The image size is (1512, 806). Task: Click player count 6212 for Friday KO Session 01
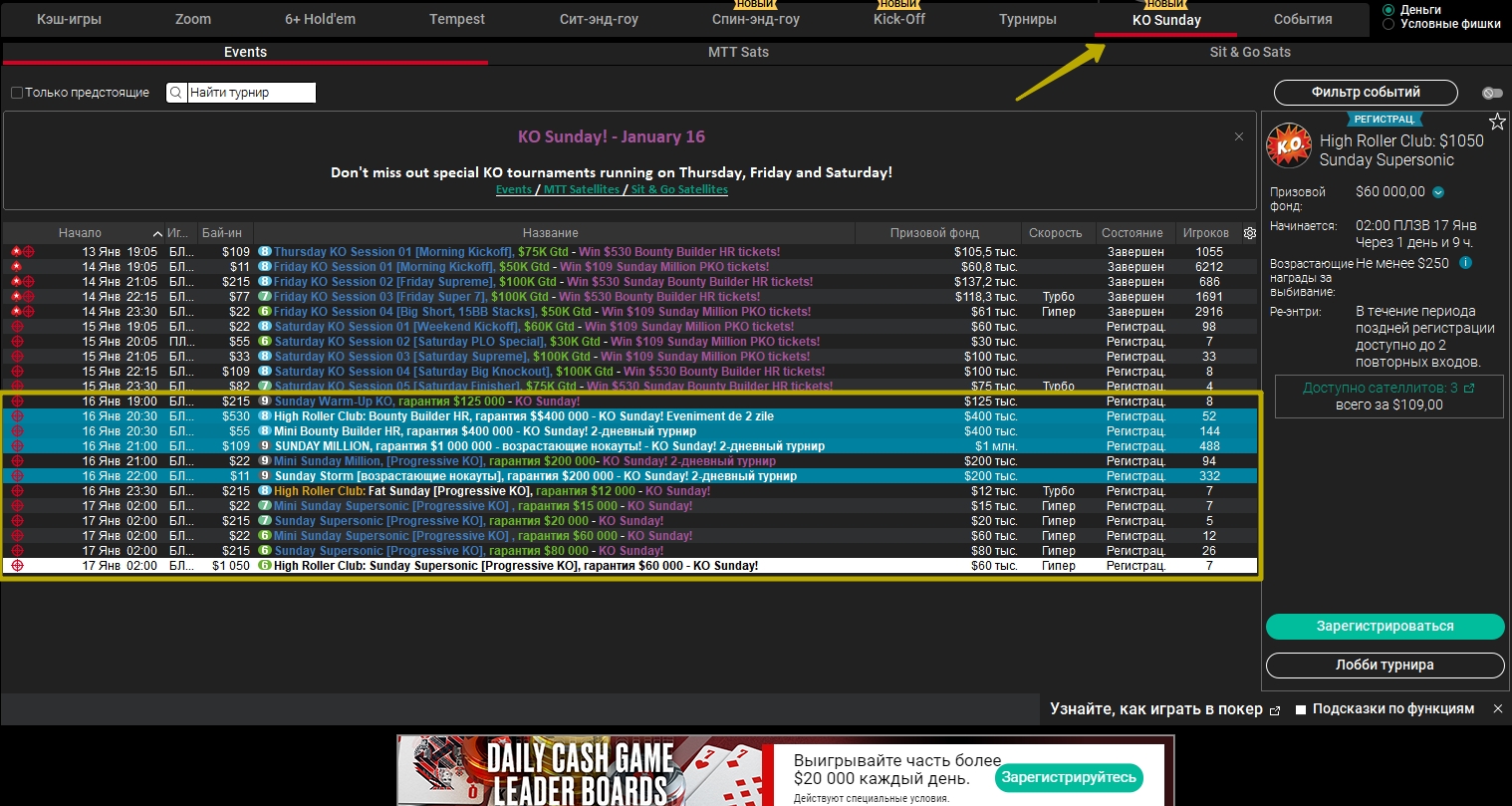click(1209, 267)
